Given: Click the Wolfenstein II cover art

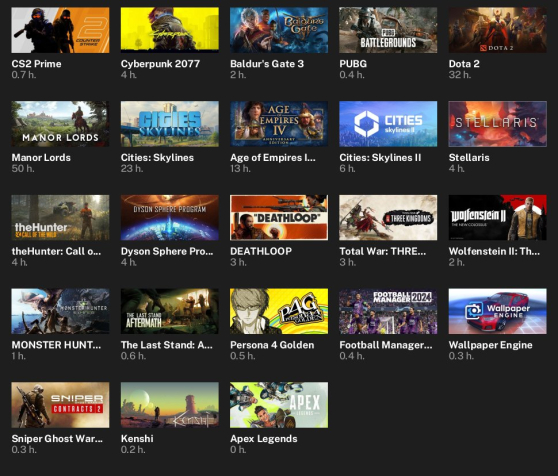Looking at the screenshot, I should coord(498,217).
